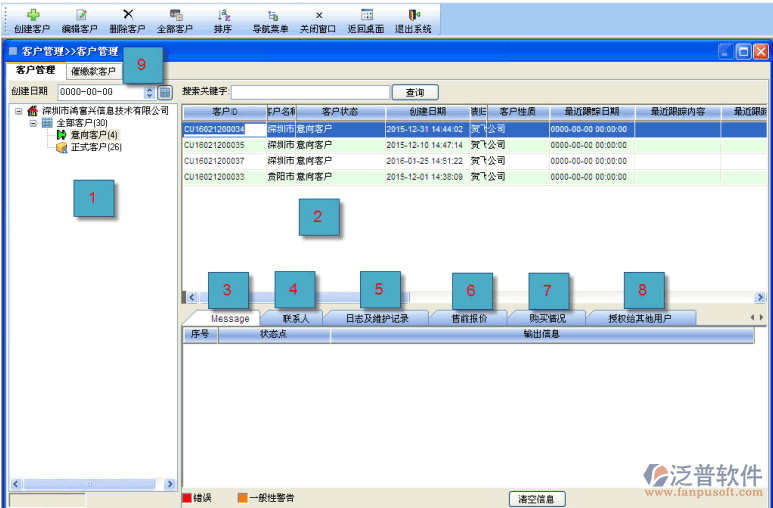Click the company house icon in tree
Image resolution: width=773 pixels, height=508 pixels.
click(33, 110)
